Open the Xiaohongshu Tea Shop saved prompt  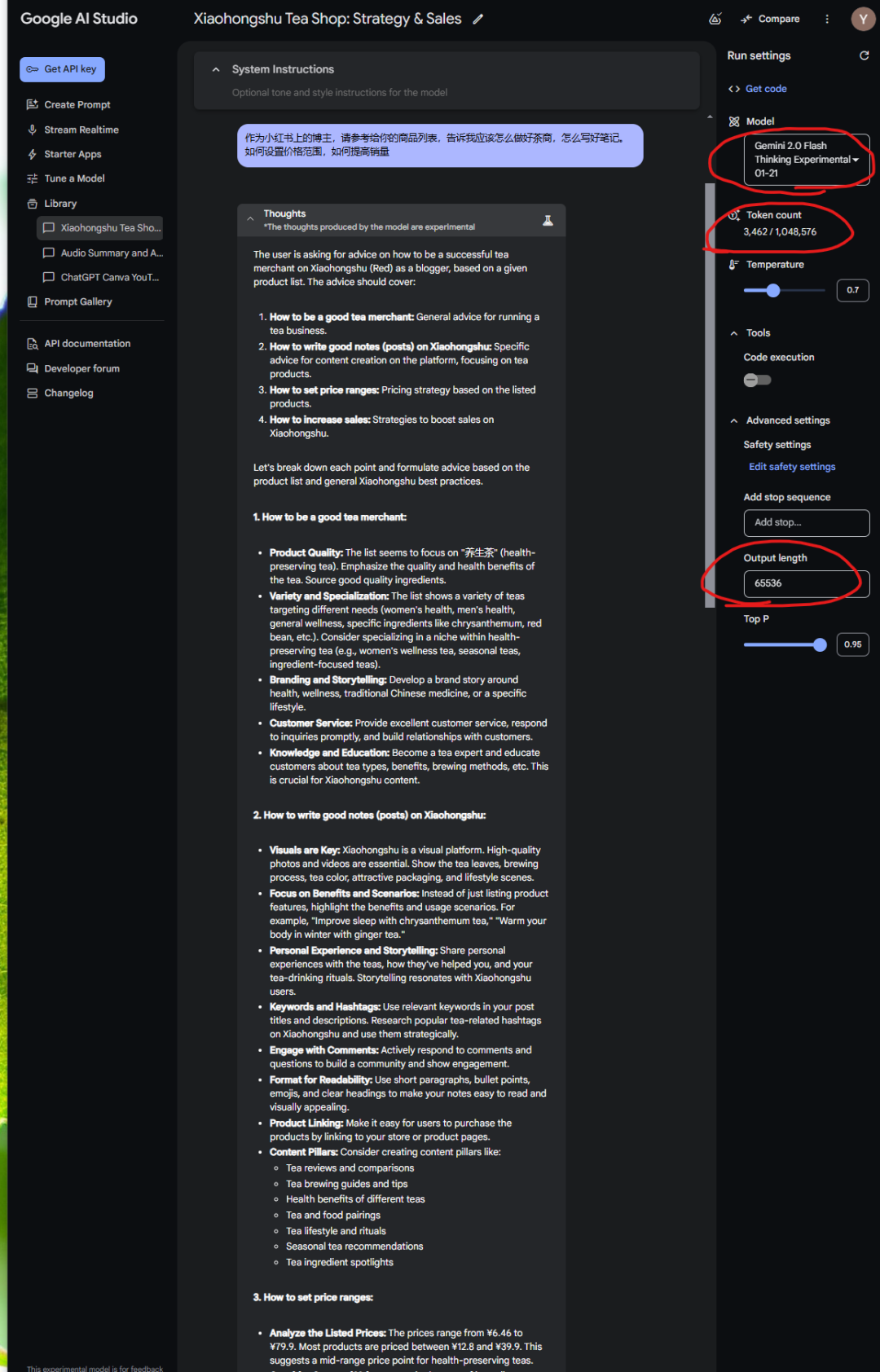click(x=100, y=228)
